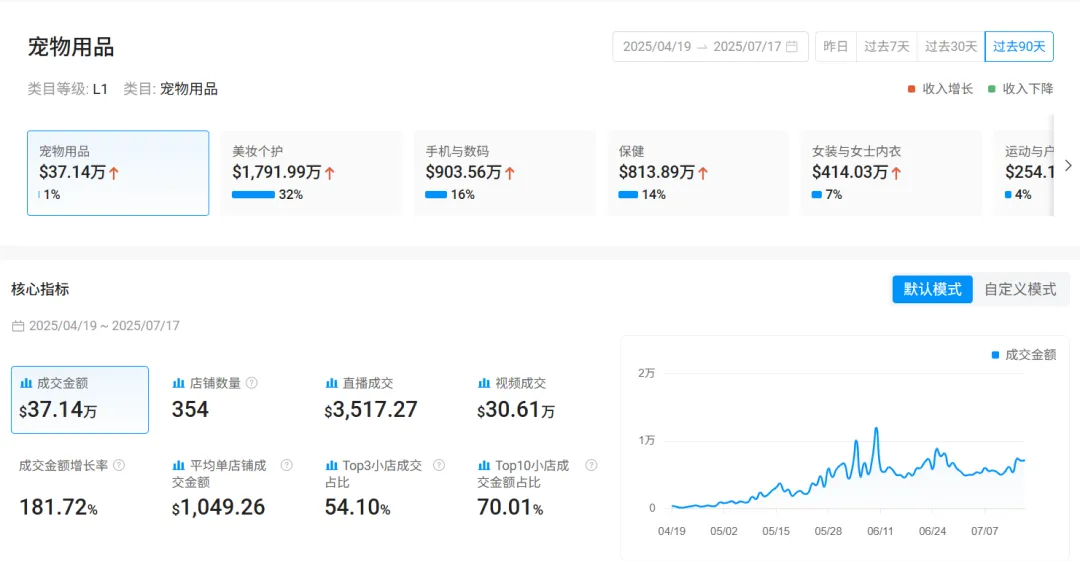
Task: Click help icon beside Top3小店成交占比
Action: click(439, 465)
